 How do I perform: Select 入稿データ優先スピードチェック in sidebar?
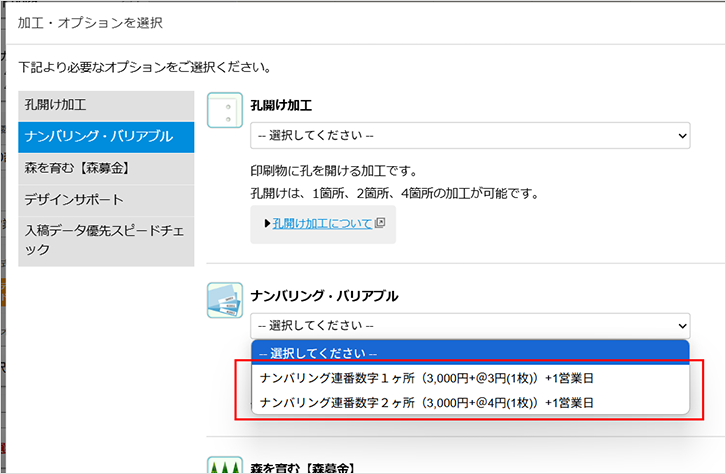tap(106, 241)
